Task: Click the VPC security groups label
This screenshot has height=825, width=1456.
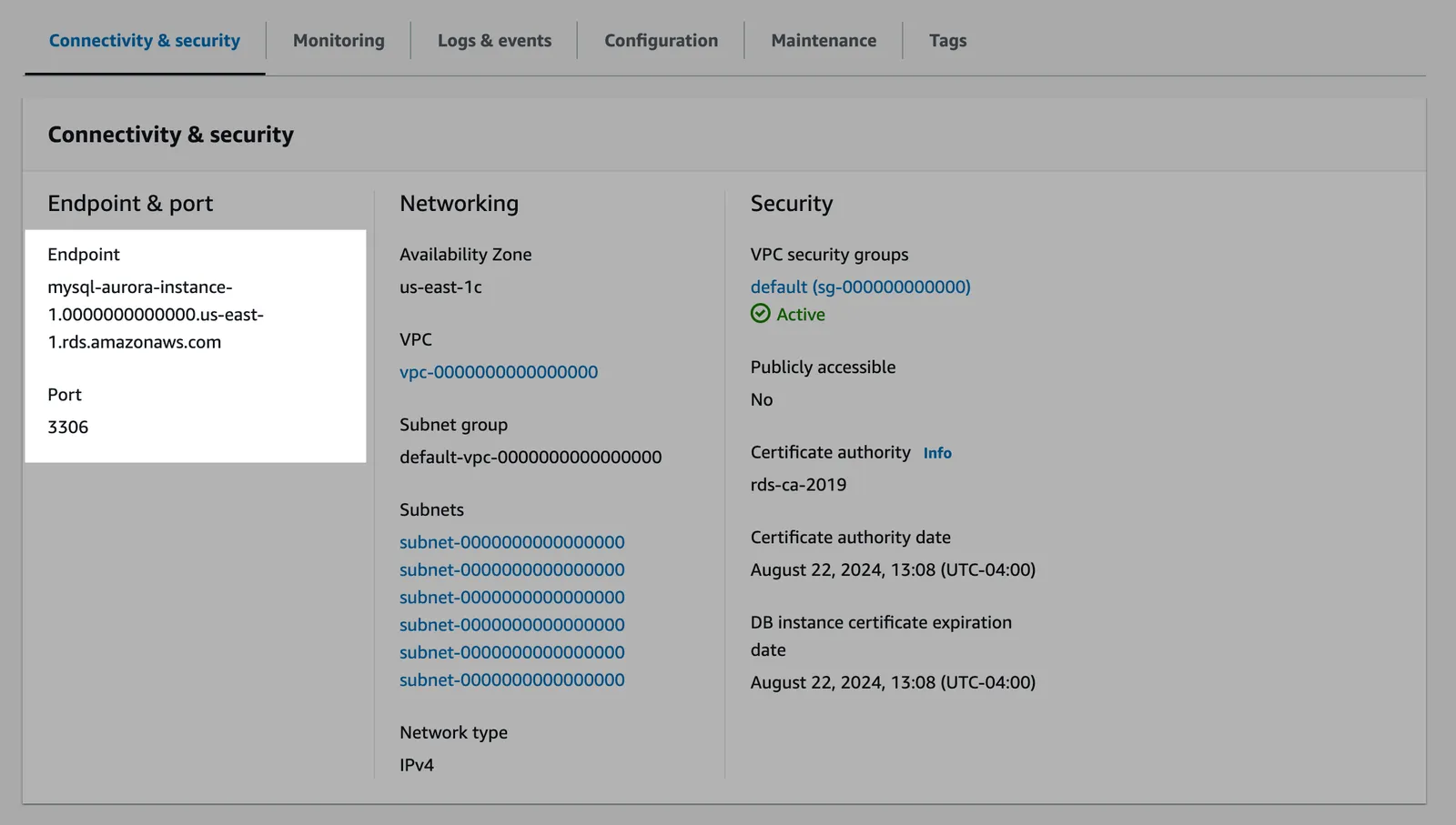Action: (x=829, y=255)
